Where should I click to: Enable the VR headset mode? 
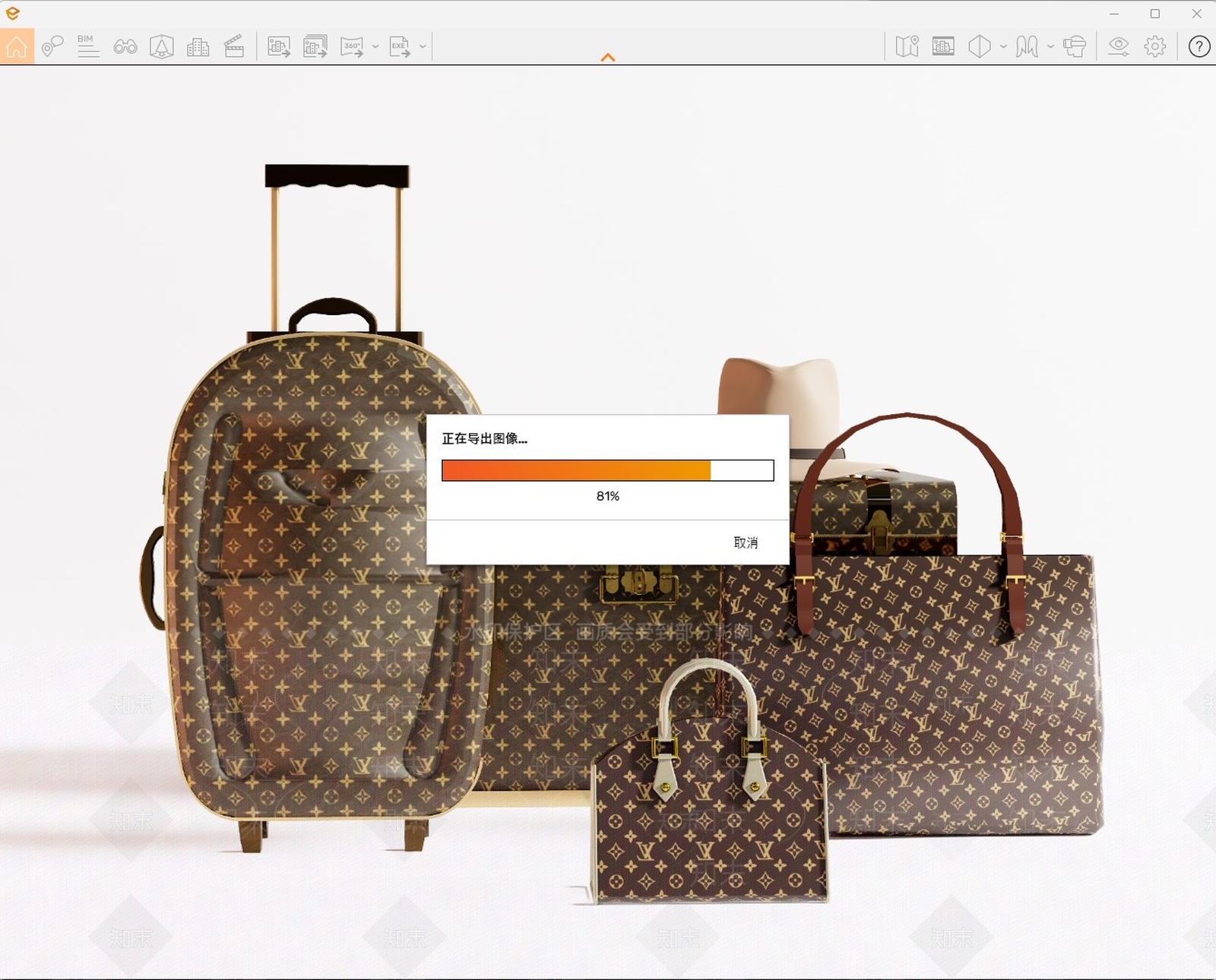pyautogui.click(x=1075, y=46)
